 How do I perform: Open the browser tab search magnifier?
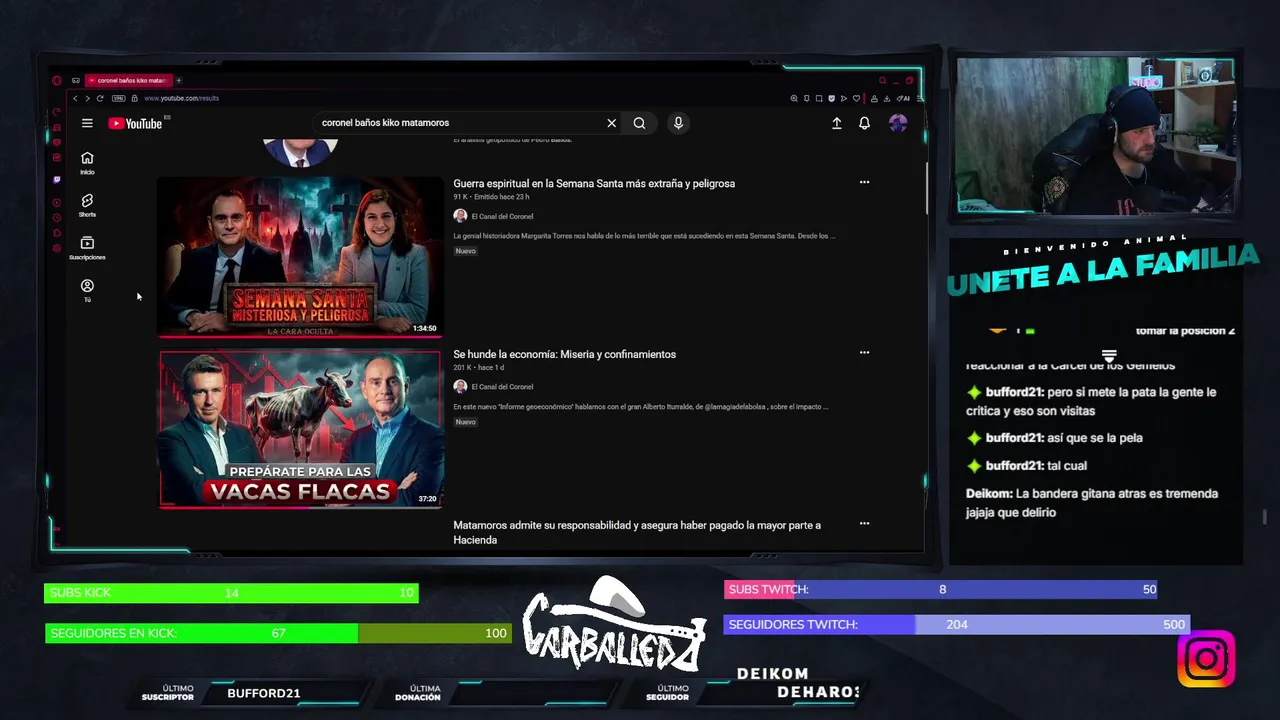883,80
